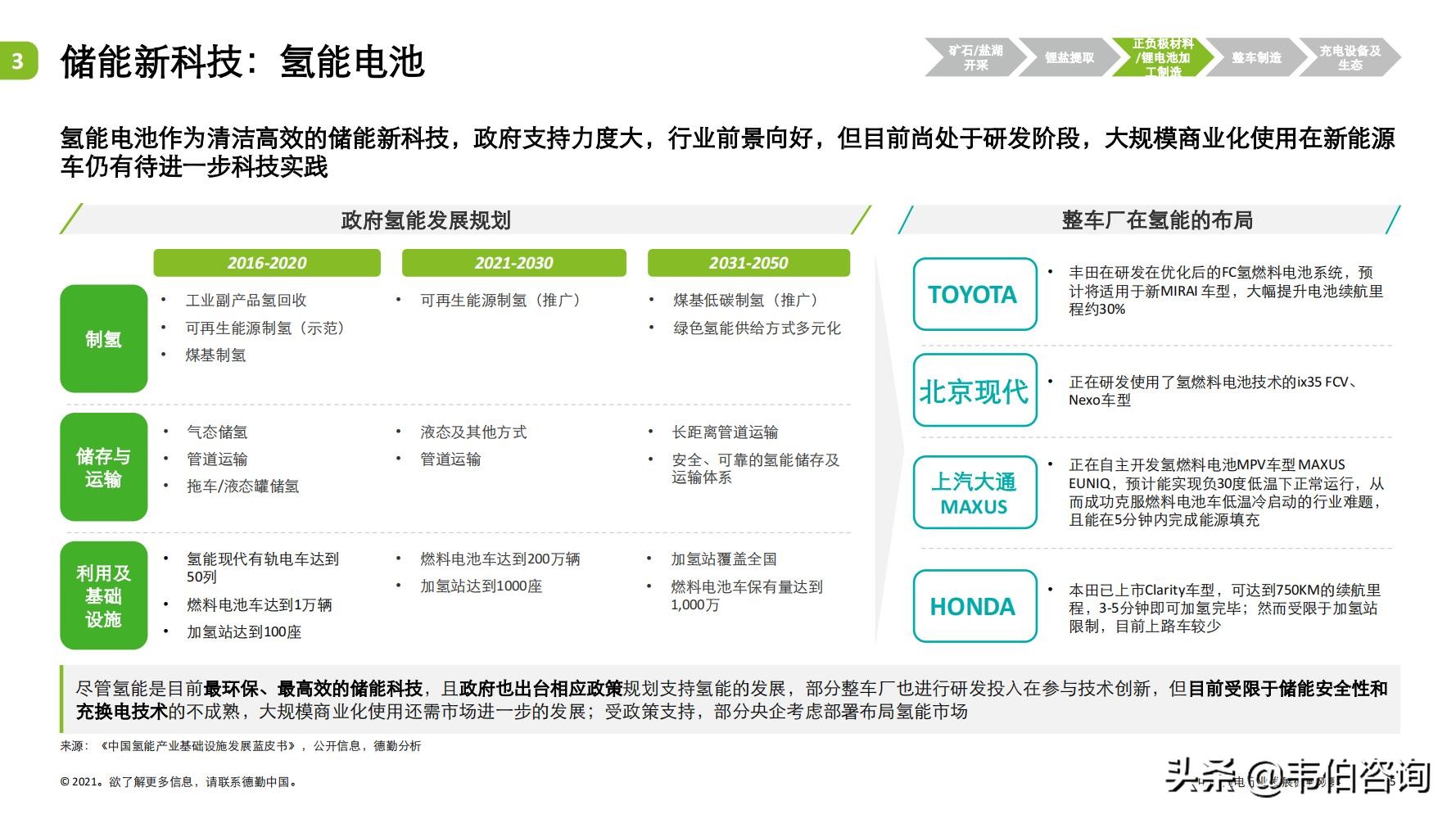Click the © 2021 Deloitte contact footer

(x=179, y=782)
